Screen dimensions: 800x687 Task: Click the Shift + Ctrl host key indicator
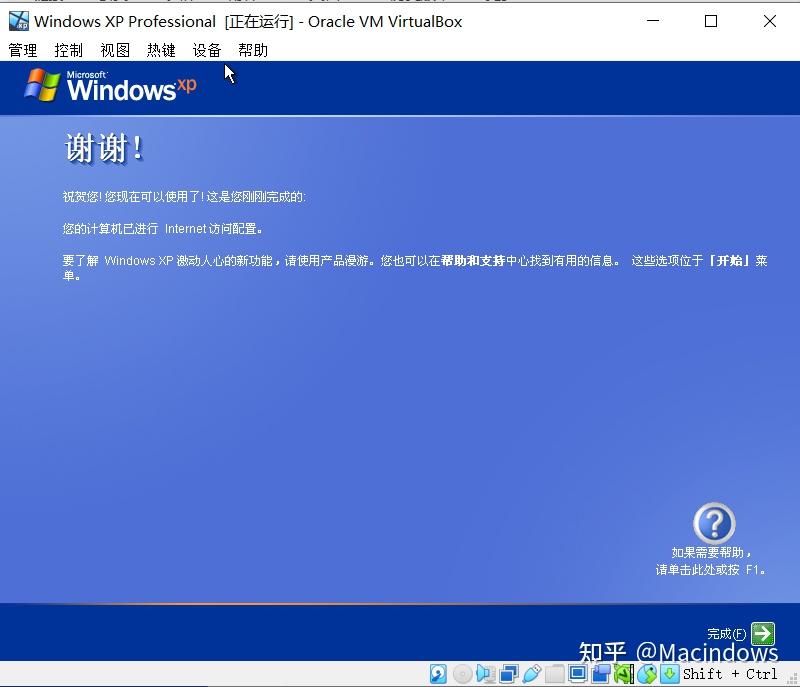click(x=733, y=674)
